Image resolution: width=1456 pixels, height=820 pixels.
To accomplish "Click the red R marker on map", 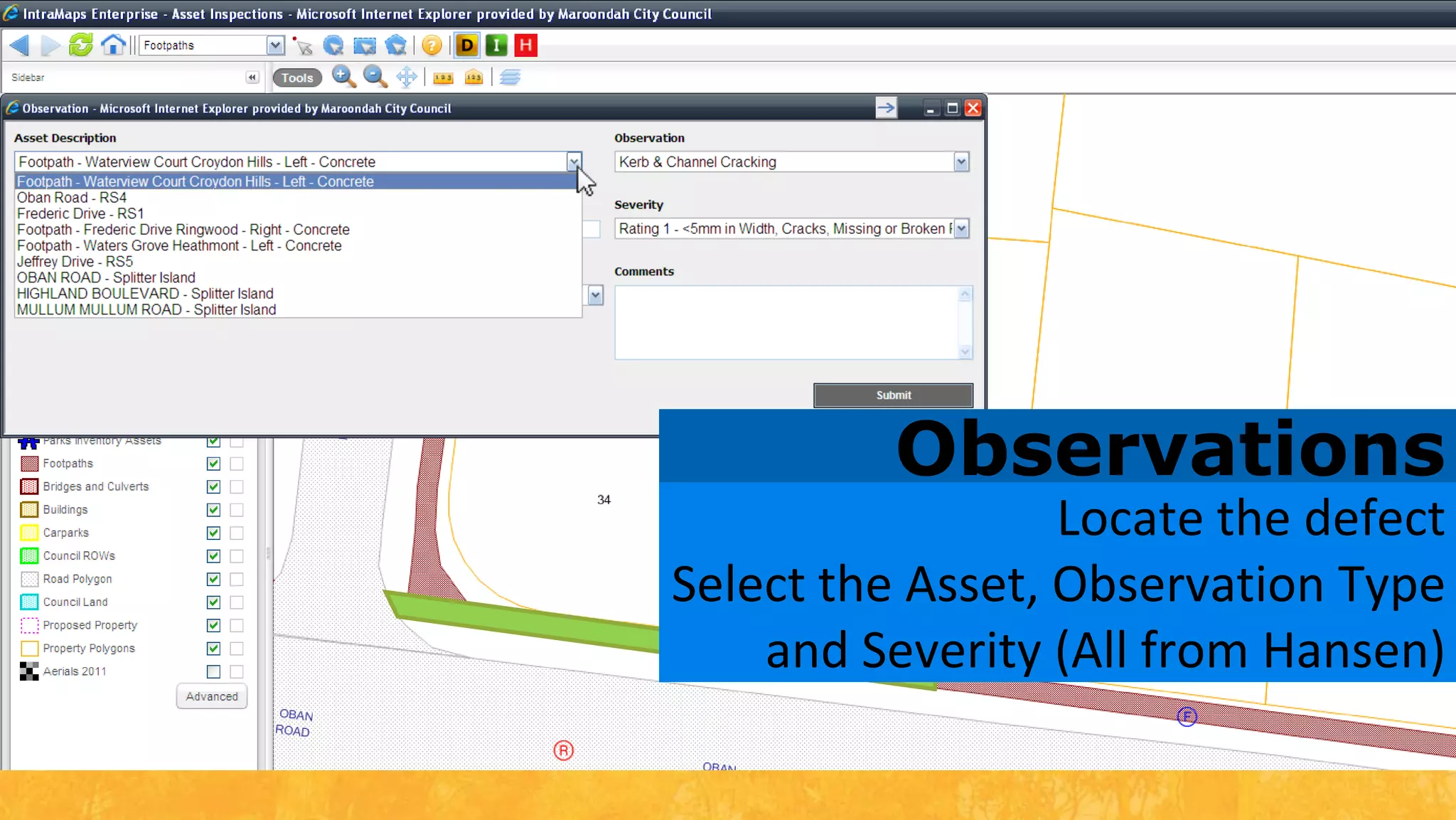I will pyautogui.click(x=564, y=750).
